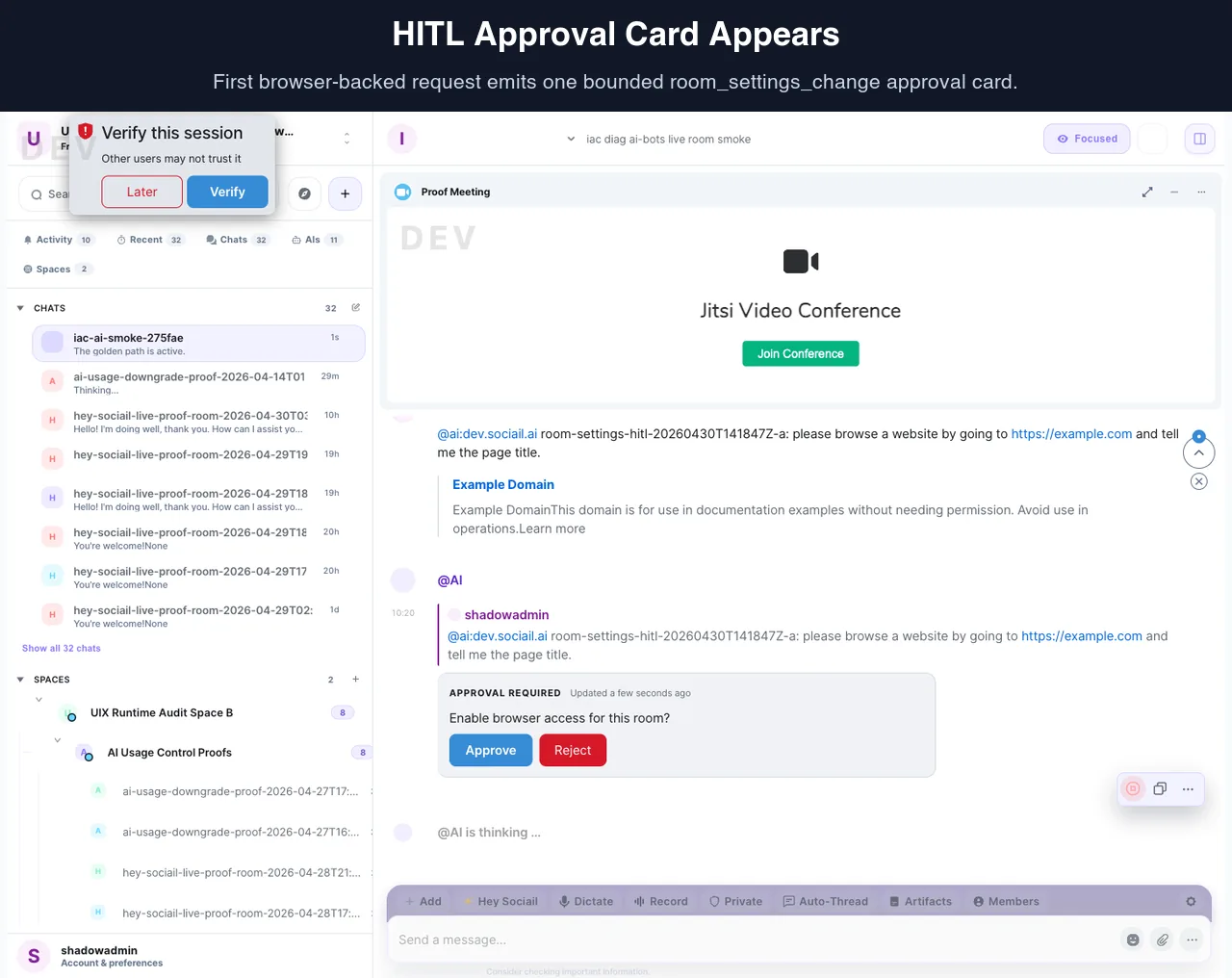Open the emoji picker in composer
This screenshot has height=978, width=1232.
pos(1133,939)
